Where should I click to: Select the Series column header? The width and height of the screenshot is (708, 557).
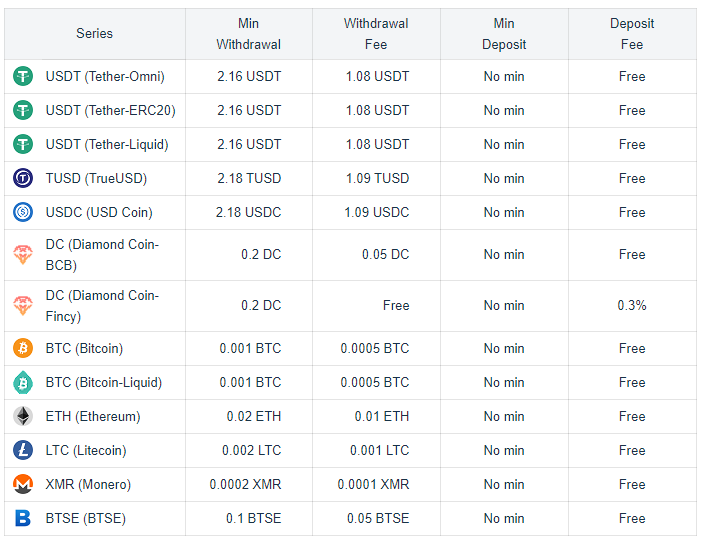click(94, 33)
